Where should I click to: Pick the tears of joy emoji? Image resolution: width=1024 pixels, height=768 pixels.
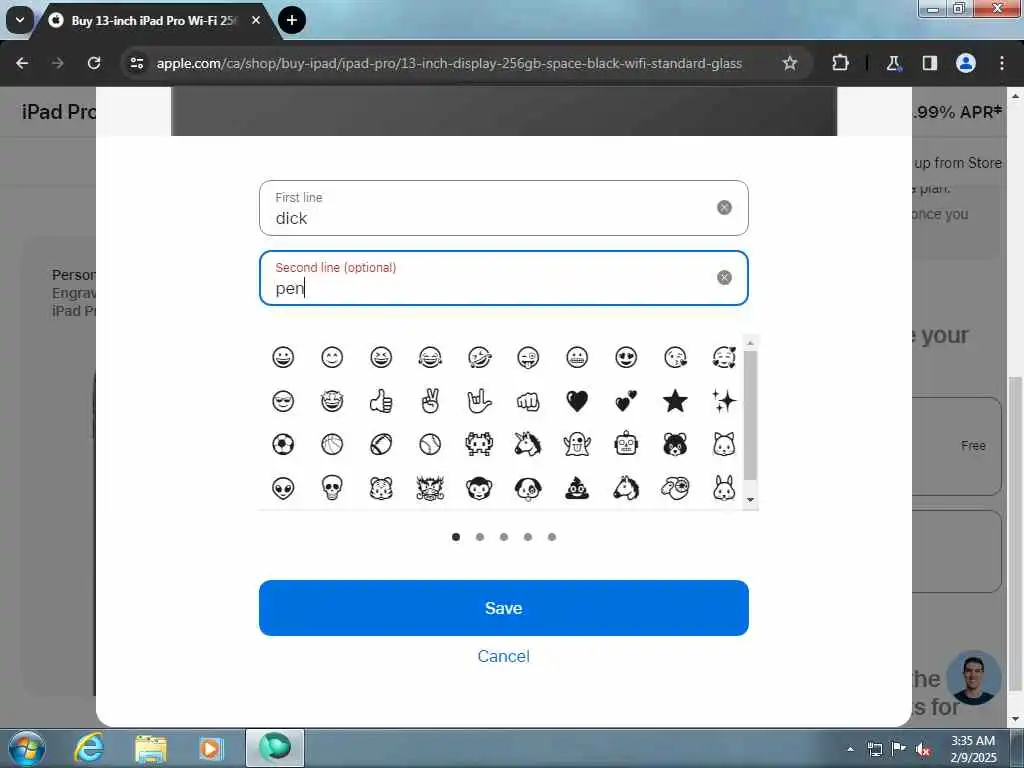point(430,357)
